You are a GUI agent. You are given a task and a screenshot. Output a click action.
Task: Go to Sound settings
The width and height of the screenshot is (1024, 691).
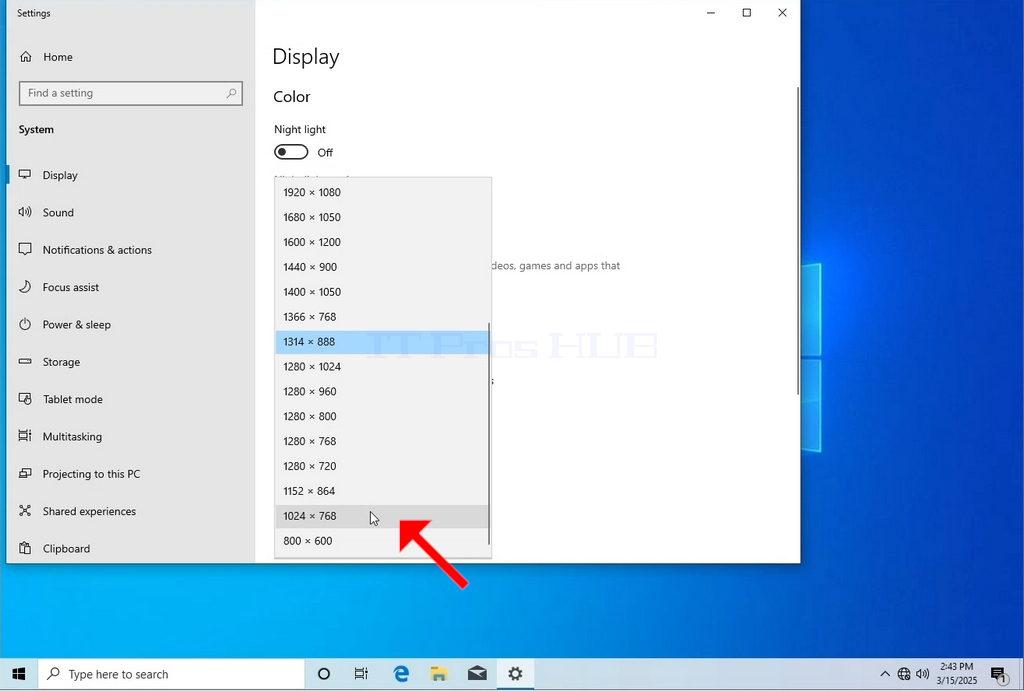click(x=58, y=212)
